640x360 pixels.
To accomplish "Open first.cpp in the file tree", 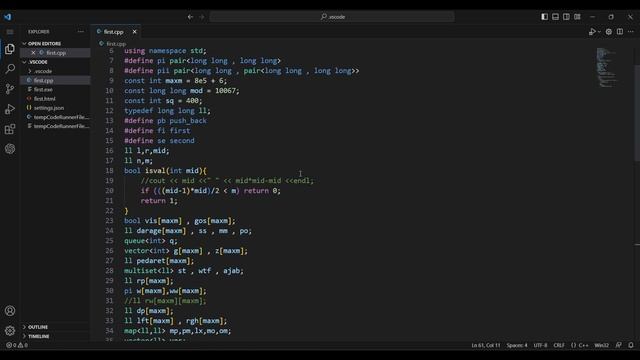I will pyautogui.click(x=43, y=80).
